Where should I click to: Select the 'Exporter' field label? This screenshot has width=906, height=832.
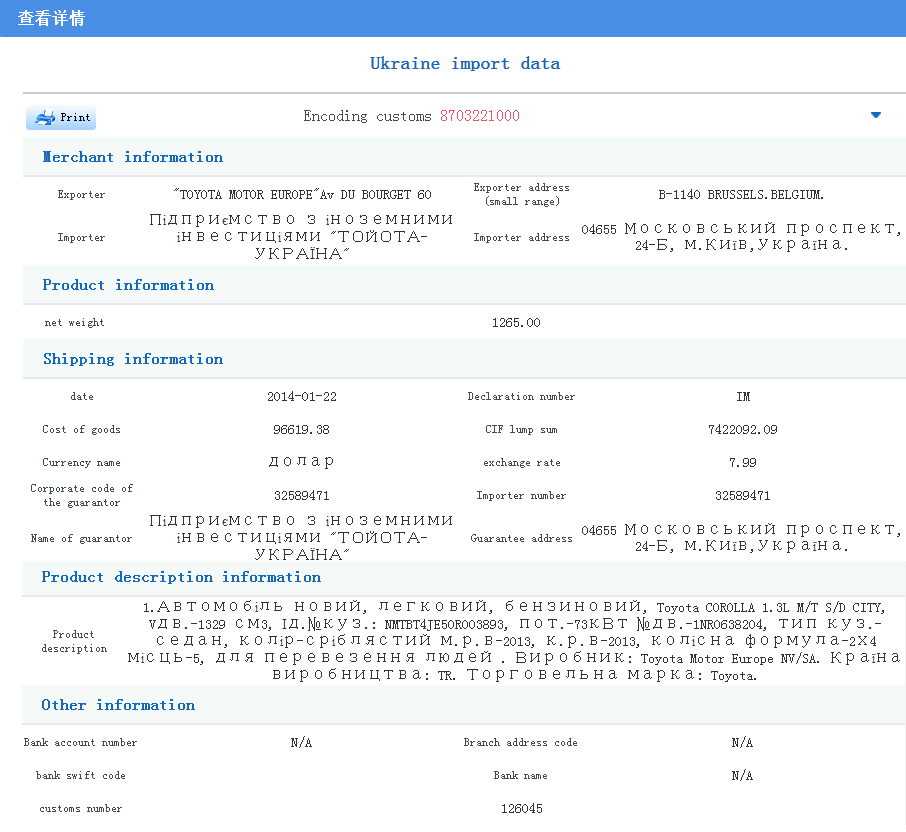81,195
